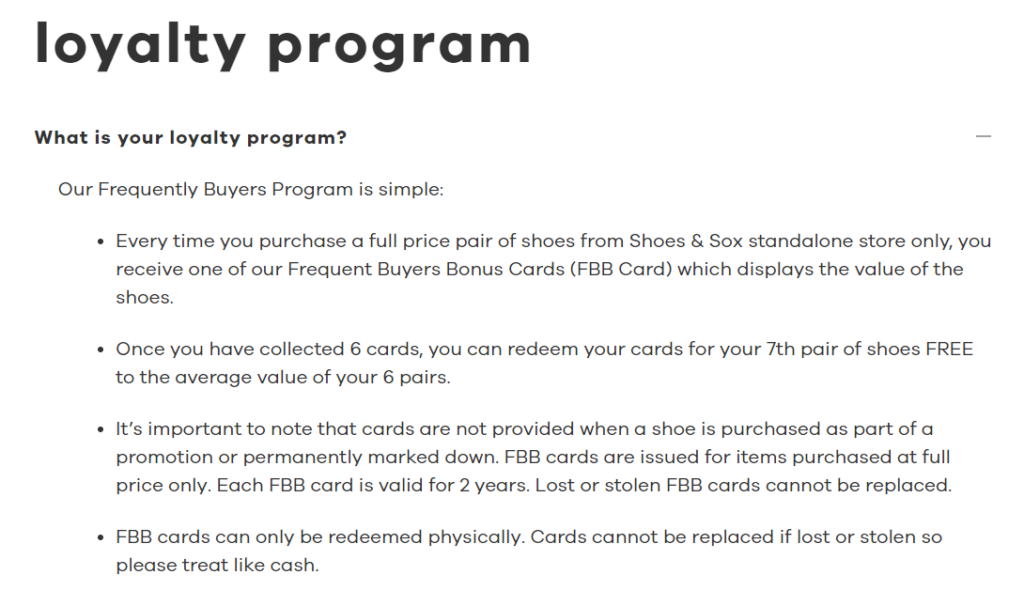
Task: Click 'Our Frequently Buyers Program is simple' text
Action: (x=251, y=189)
